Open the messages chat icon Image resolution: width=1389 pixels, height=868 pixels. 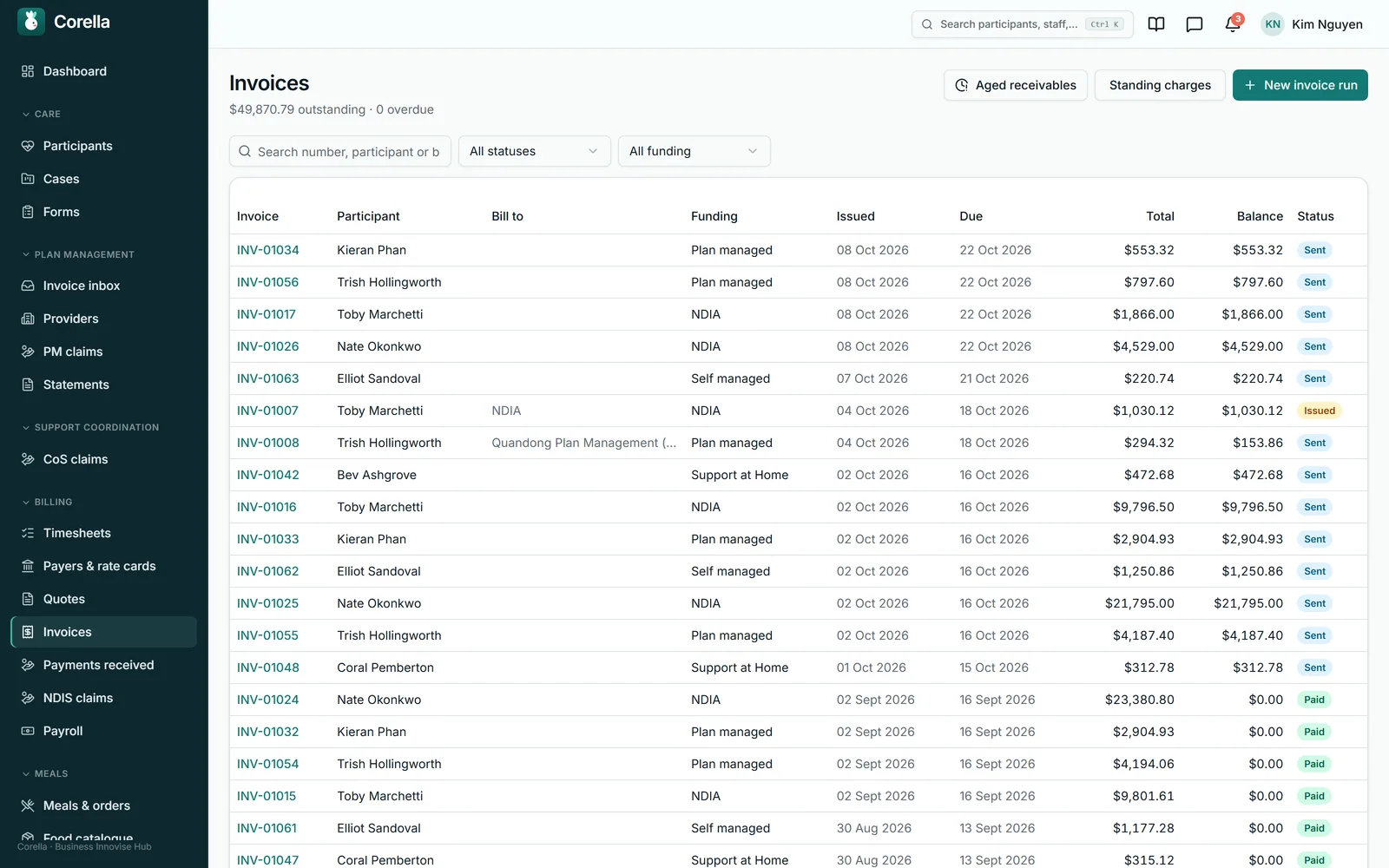tap(1195, 24)
